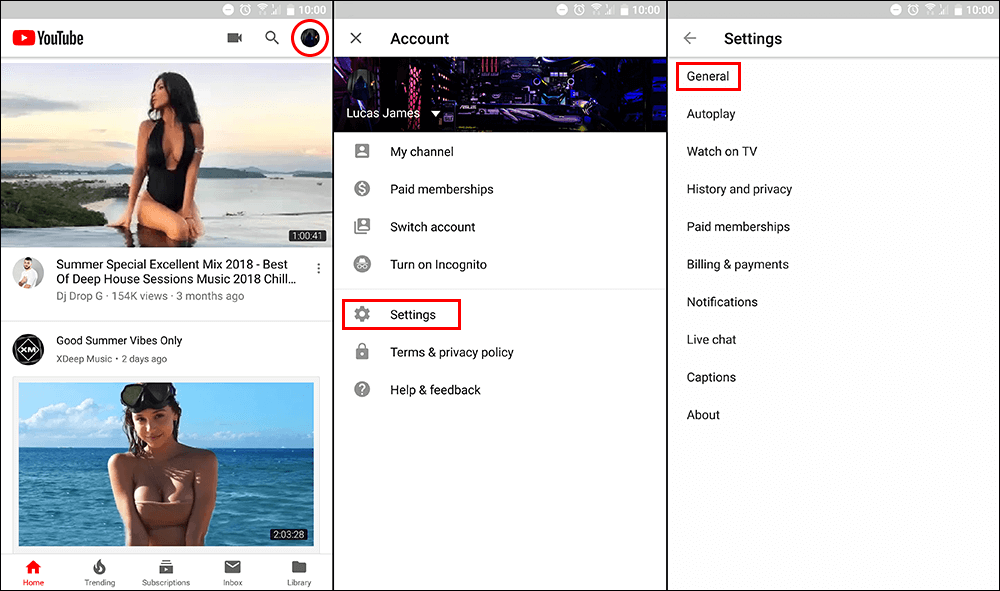Go to the Home tab
The image size is (1000, 591).
[x=33, y=573]
